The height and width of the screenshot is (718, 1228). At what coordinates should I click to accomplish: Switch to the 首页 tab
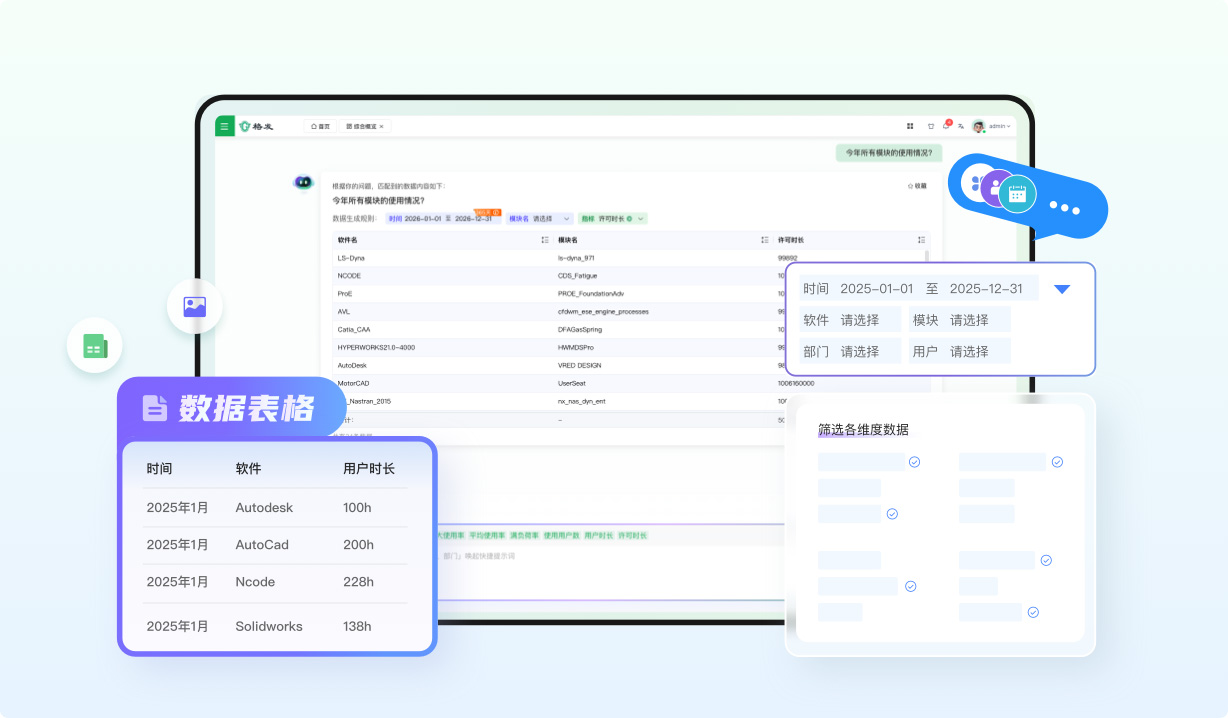320,127
